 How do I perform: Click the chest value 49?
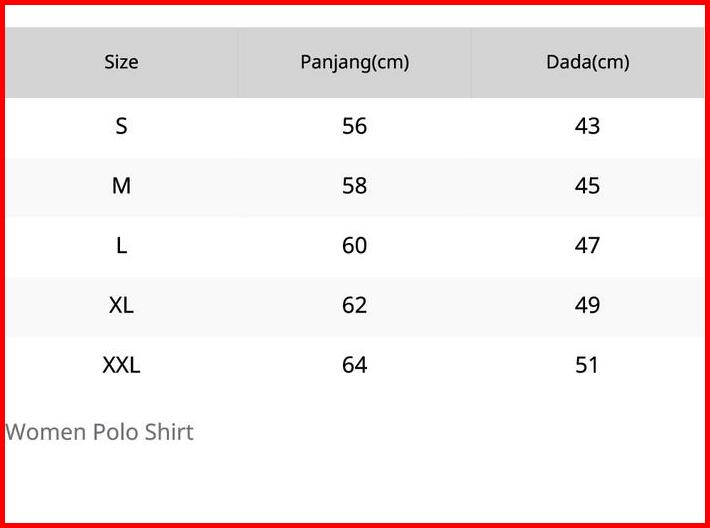(587, 306)
